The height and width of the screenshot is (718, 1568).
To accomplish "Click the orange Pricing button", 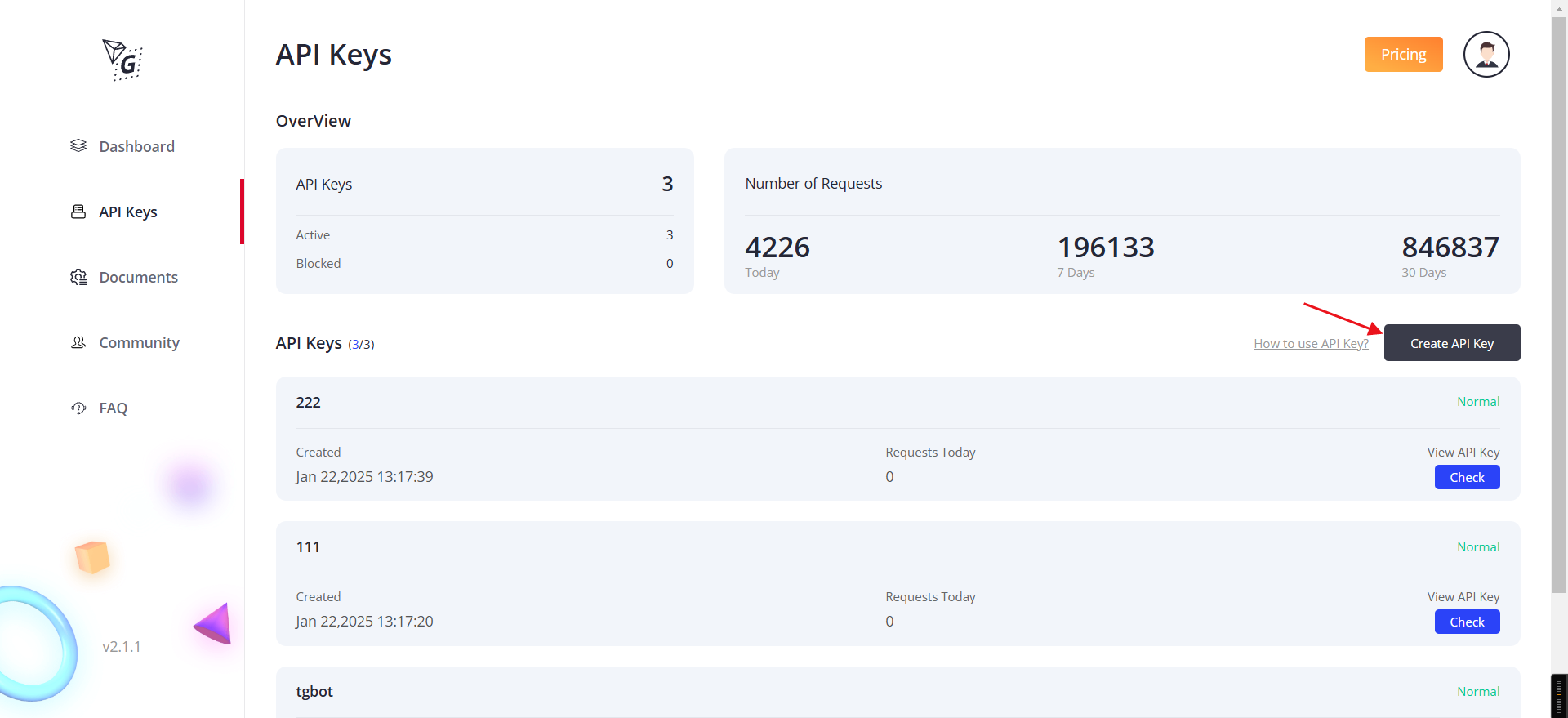I will coord(1403,55).
